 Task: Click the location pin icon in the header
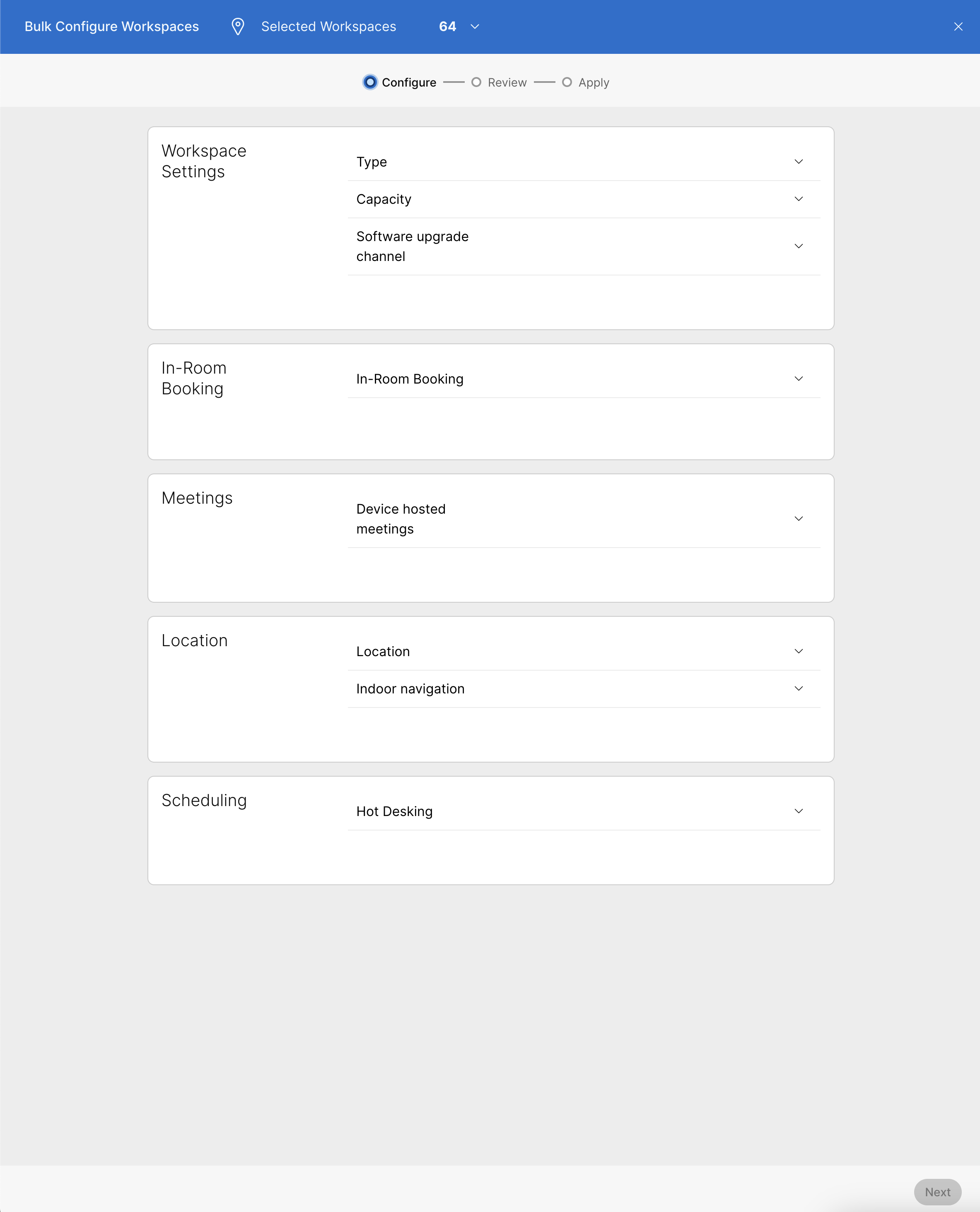[237, 26]
